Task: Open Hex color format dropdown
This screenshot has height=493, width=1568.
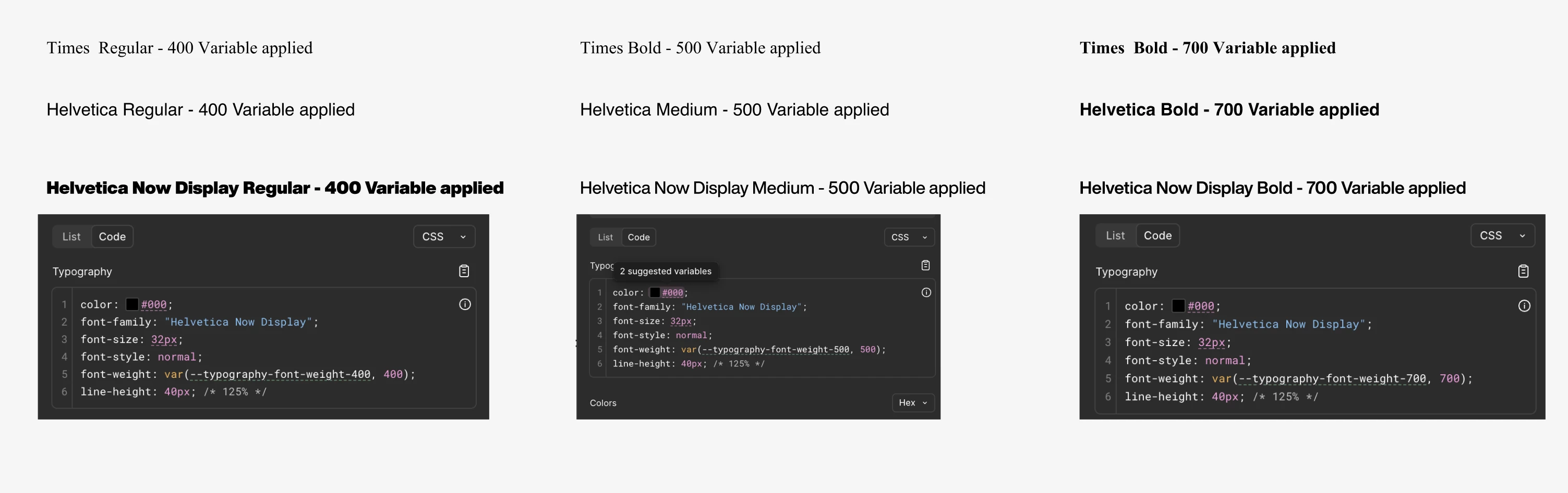Action: [913, 402]
